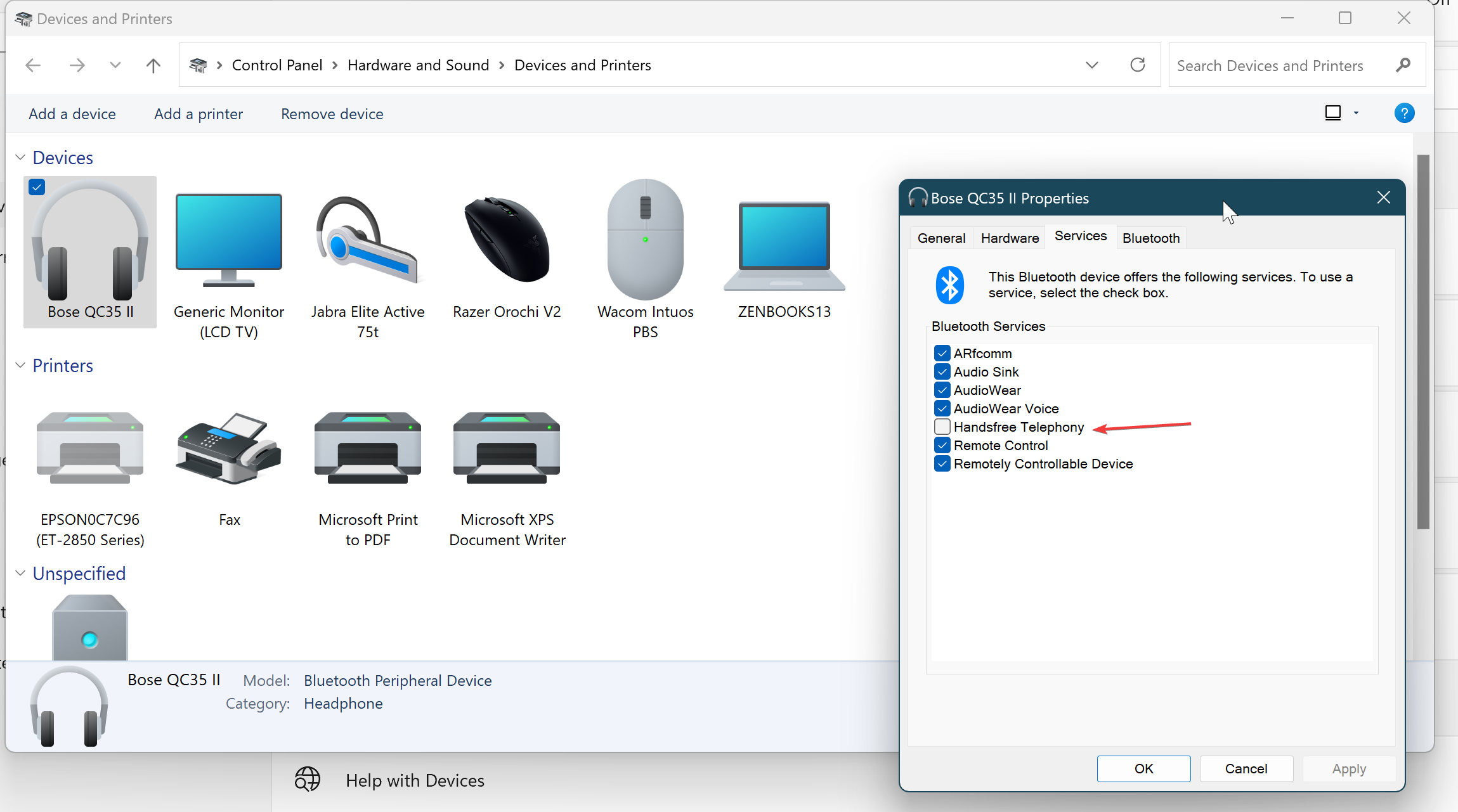Image resolution: width=1458 pixels, height=812 pixels.
Task: Expand chevron after Hardware and Sound
Action: click(x=502, y=65)
